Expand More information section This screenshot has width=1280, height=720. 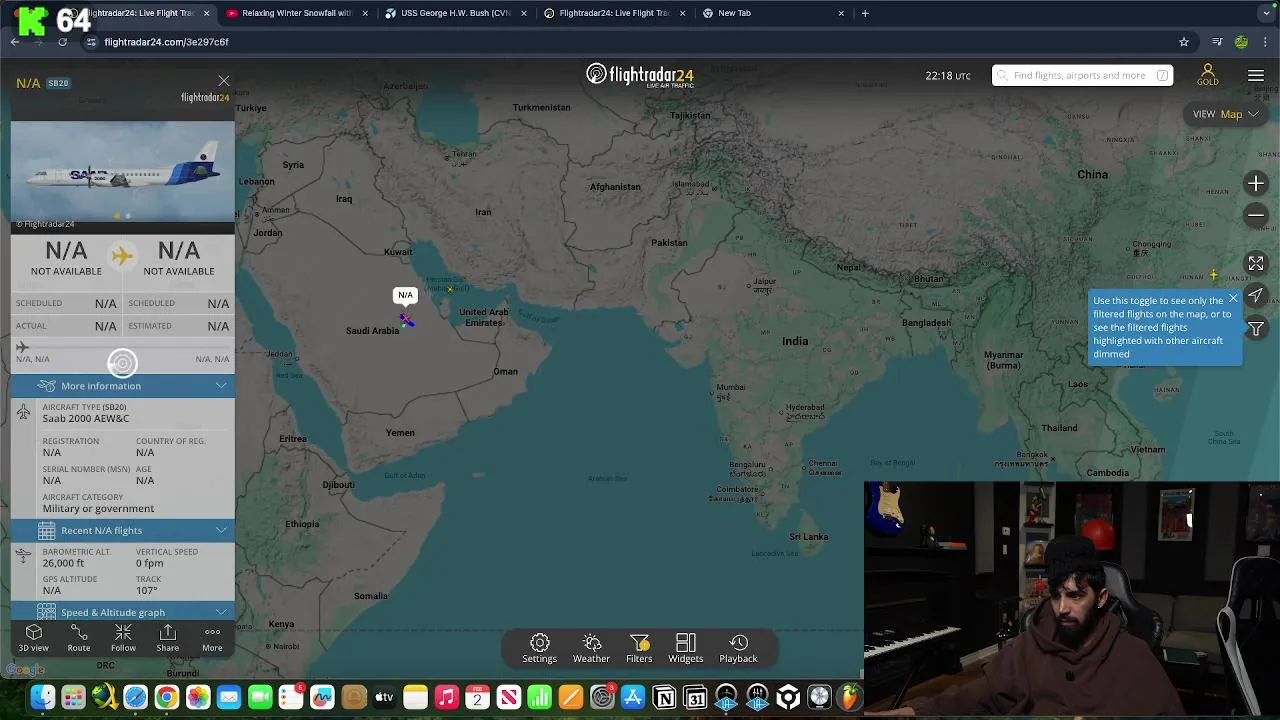click(123, 386)
